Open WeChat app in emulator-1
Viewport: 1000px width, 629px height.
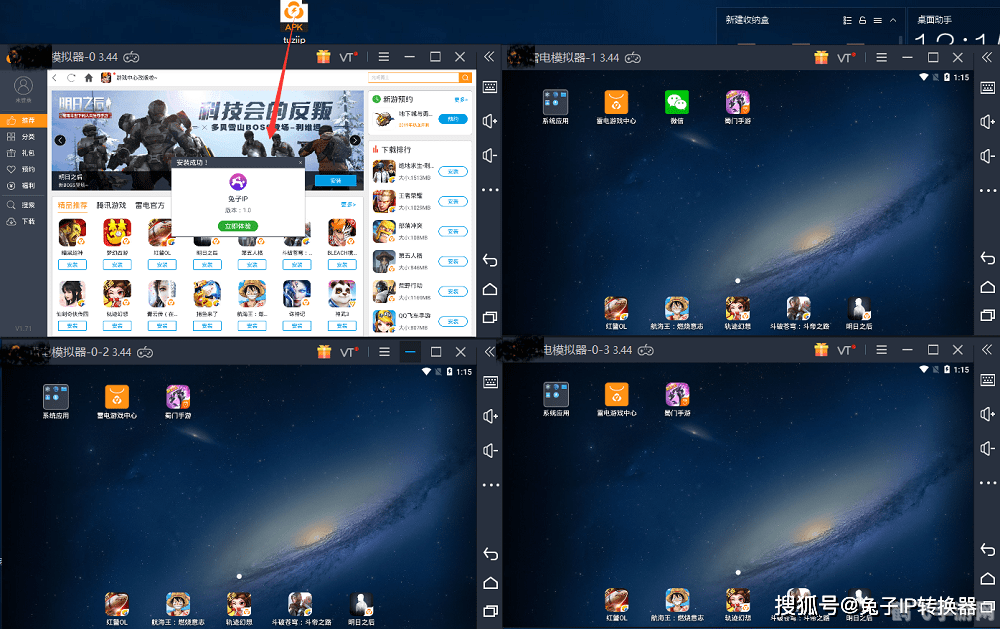(x=677, y=103)
